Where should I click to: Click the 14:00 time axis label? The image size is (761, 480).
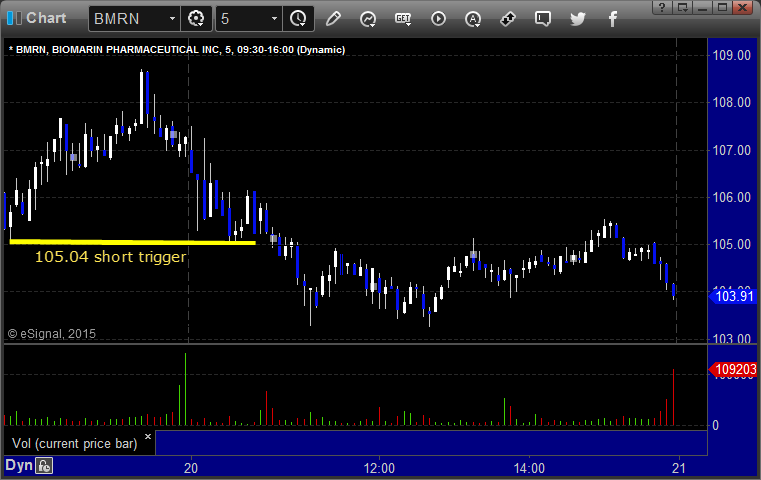point(529,468)
